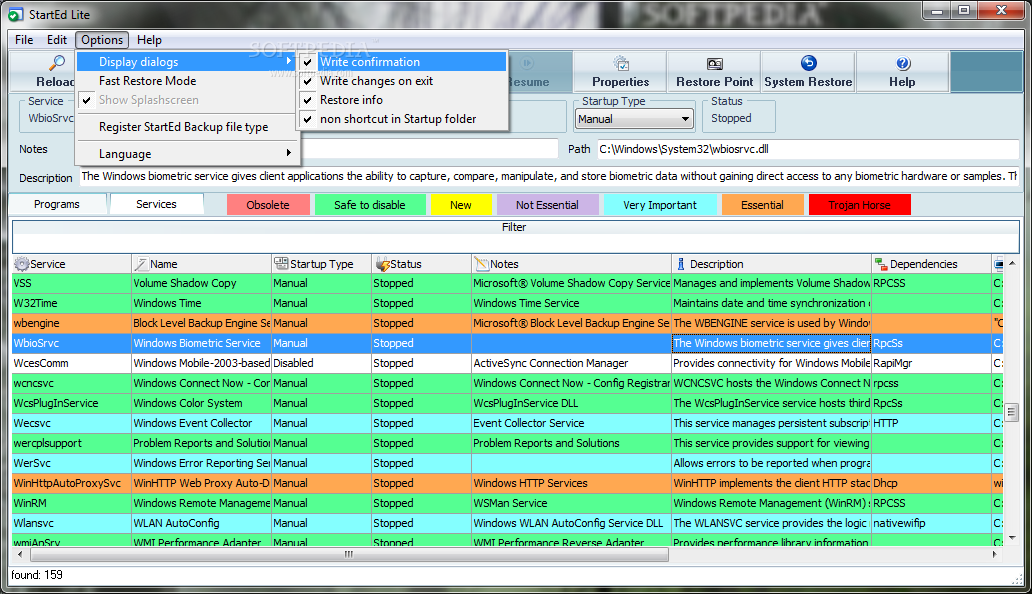Select the WcesComm service row
Viewport: 1032px width, 594px height.
(x=507, y=363)
